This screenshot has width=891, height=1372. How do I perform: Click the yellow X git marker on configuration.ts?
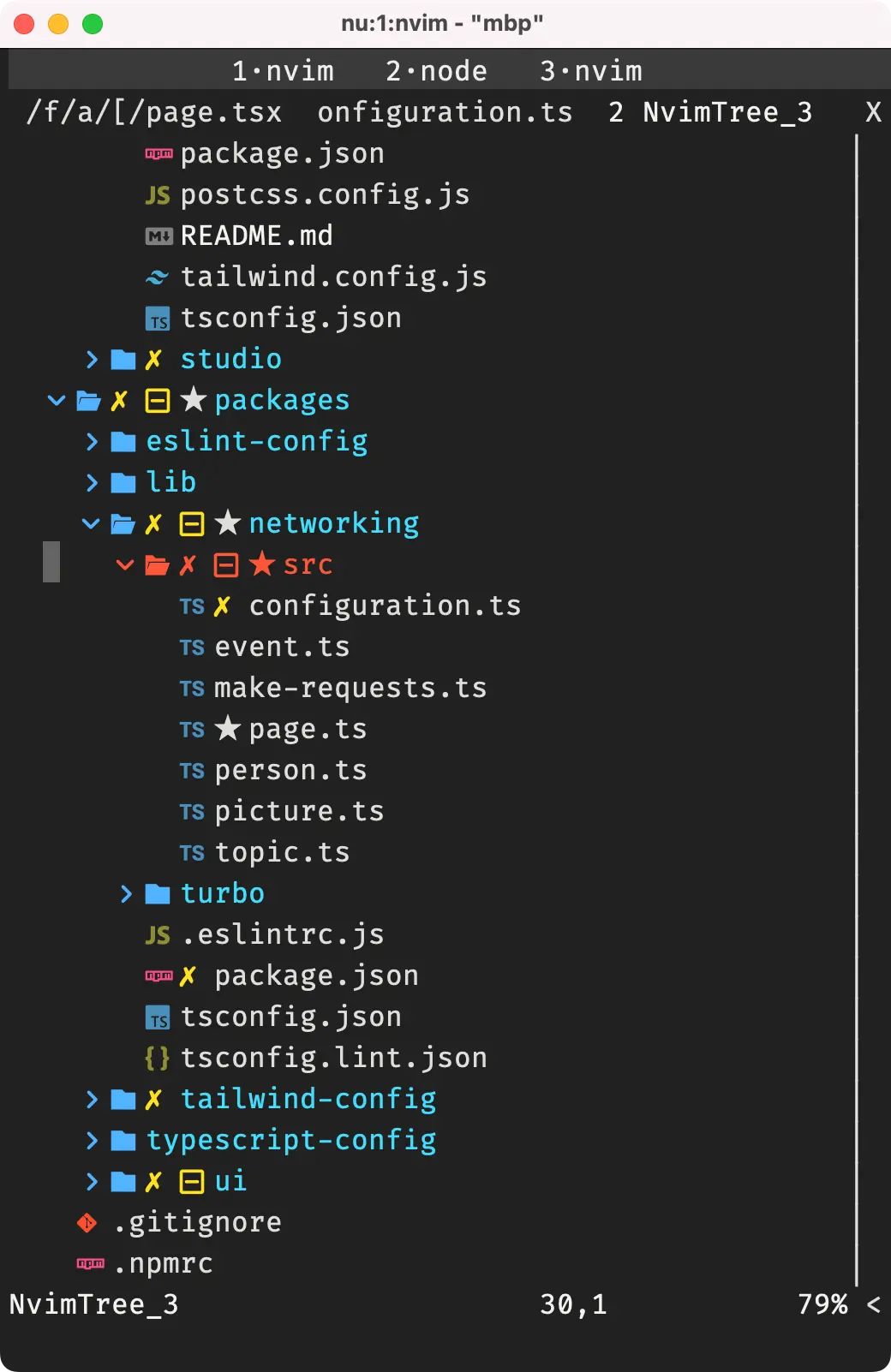pyautogui.click(x=222, y=606)
